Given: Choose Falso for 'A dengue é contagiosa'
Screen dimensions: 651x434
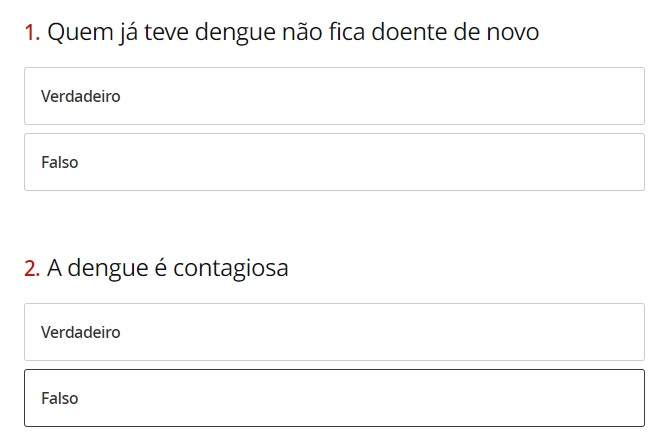Looking at the screenshot, I should tap(334, 398).
